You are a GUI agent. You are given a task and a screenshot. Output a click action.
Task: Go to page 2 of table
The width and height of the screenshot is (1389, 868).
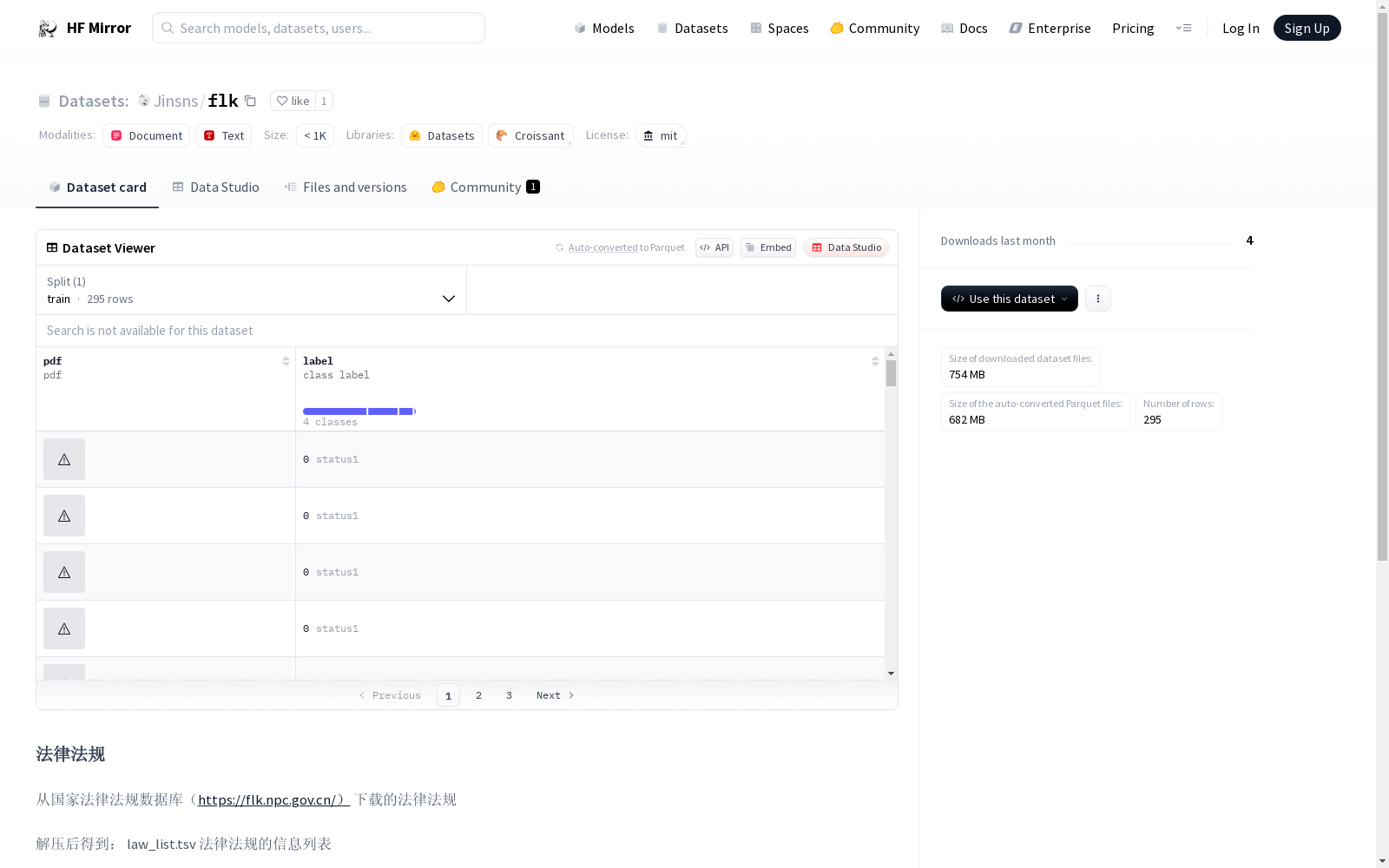(x=478, y=695)
